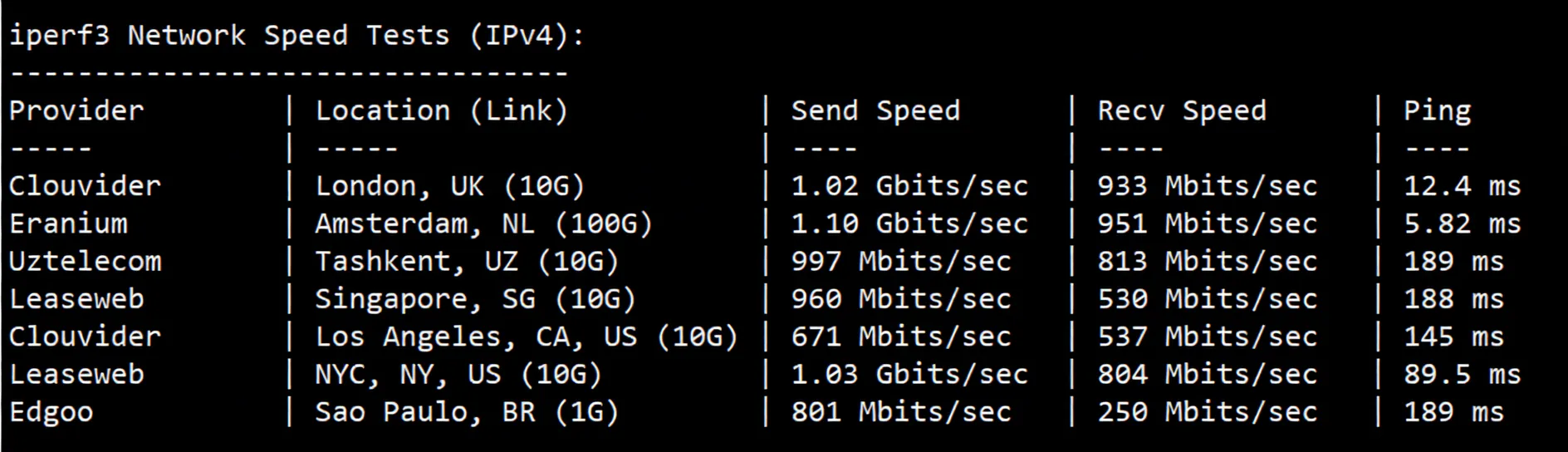This screenshot has height=452, width=1568.
Task: Click the Ping column header
Action: coord(1437,111)
